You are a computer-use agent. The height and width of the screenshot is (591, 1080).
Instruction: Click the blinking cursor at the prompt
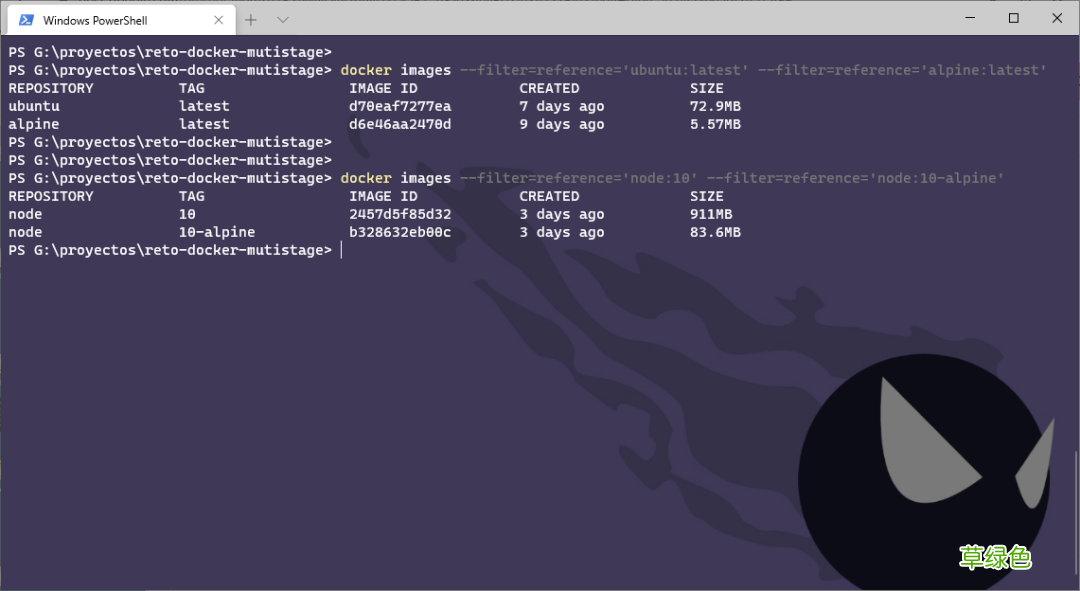pyautogui.click(x=341, y=250)
